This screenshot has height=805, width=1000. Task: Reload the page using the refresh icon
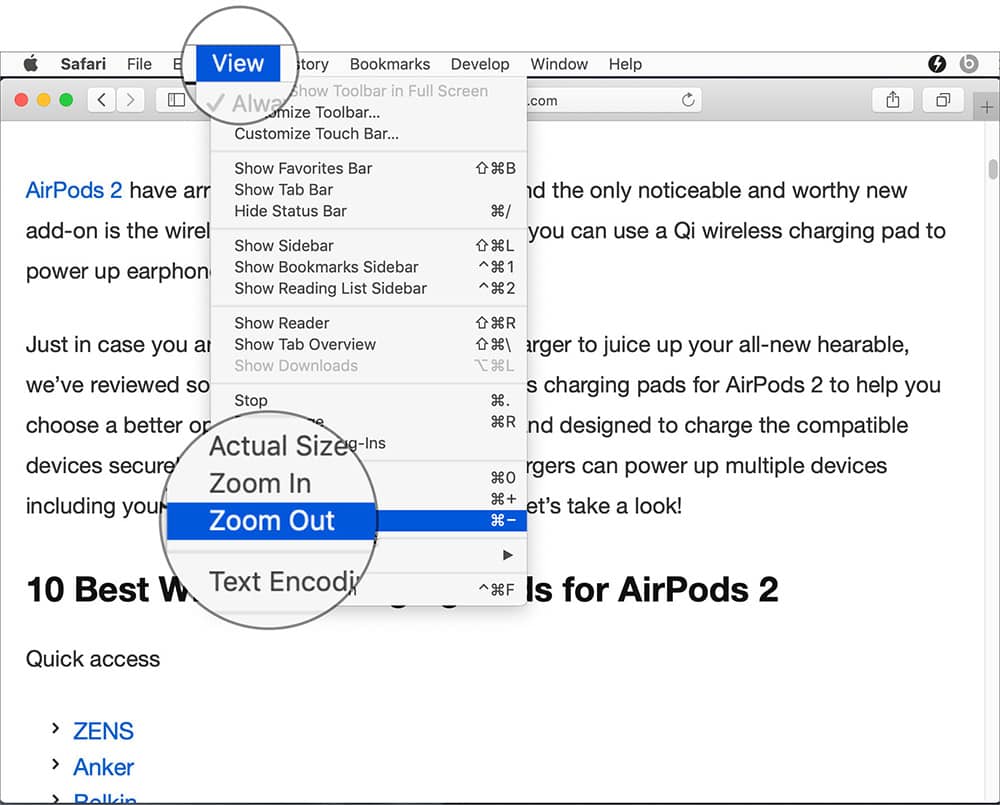click(689, 100)
